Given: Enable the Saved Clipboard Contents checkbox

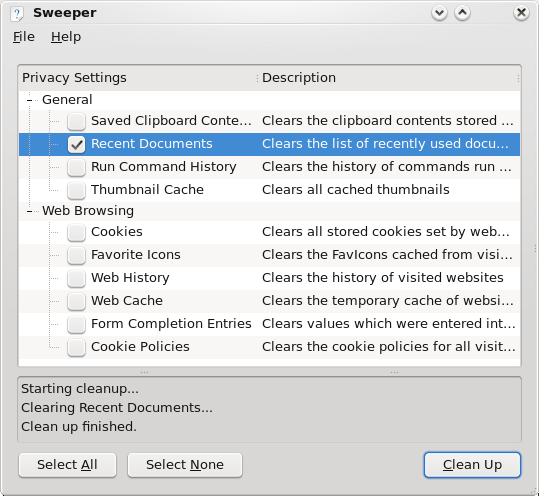Looking at the screenshot, I should point(76,121).
